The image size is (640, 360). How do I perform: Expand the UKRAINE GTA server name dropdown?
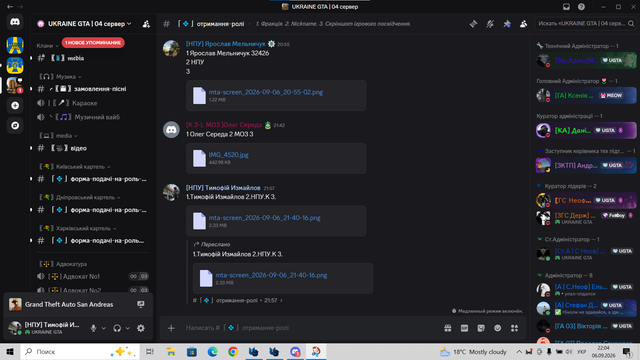pos(84,24)
